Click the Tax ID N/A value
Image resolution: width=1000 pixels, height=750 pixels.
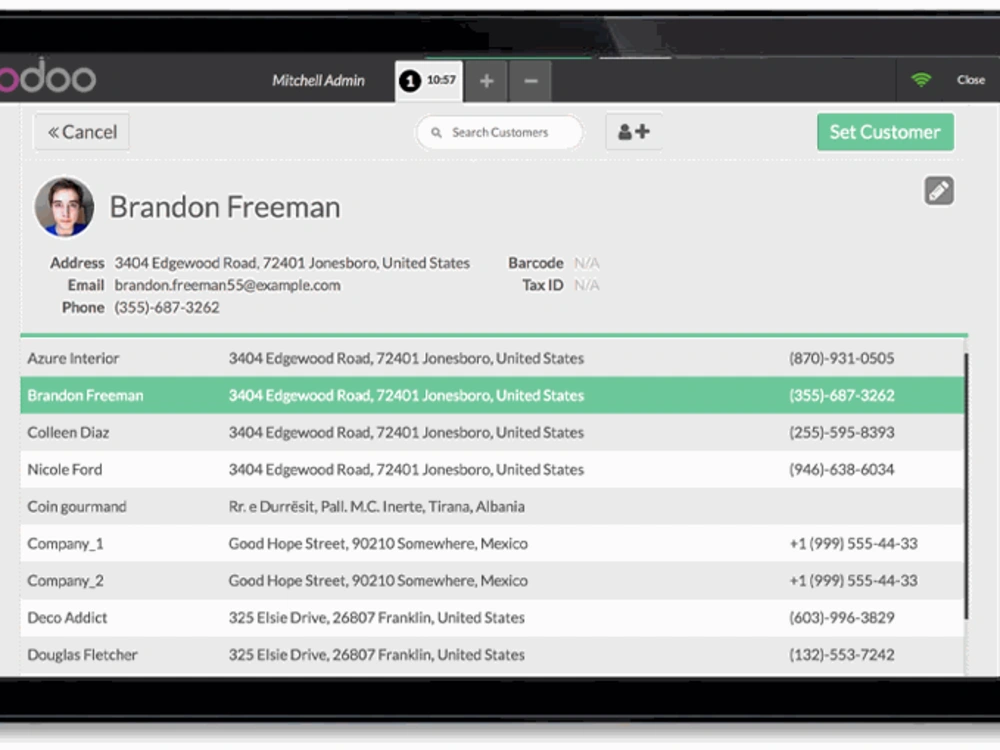coord(586,285)
